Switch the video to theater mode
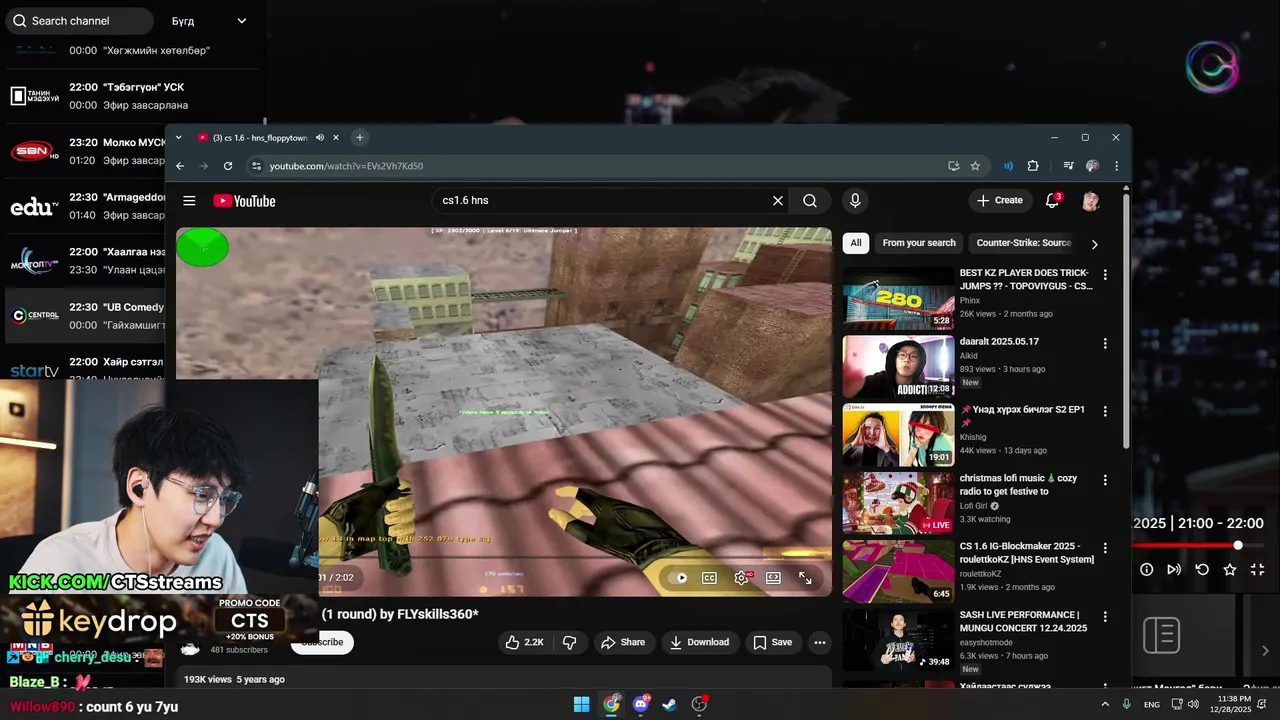1280x720 pixels. click(773, 578)
